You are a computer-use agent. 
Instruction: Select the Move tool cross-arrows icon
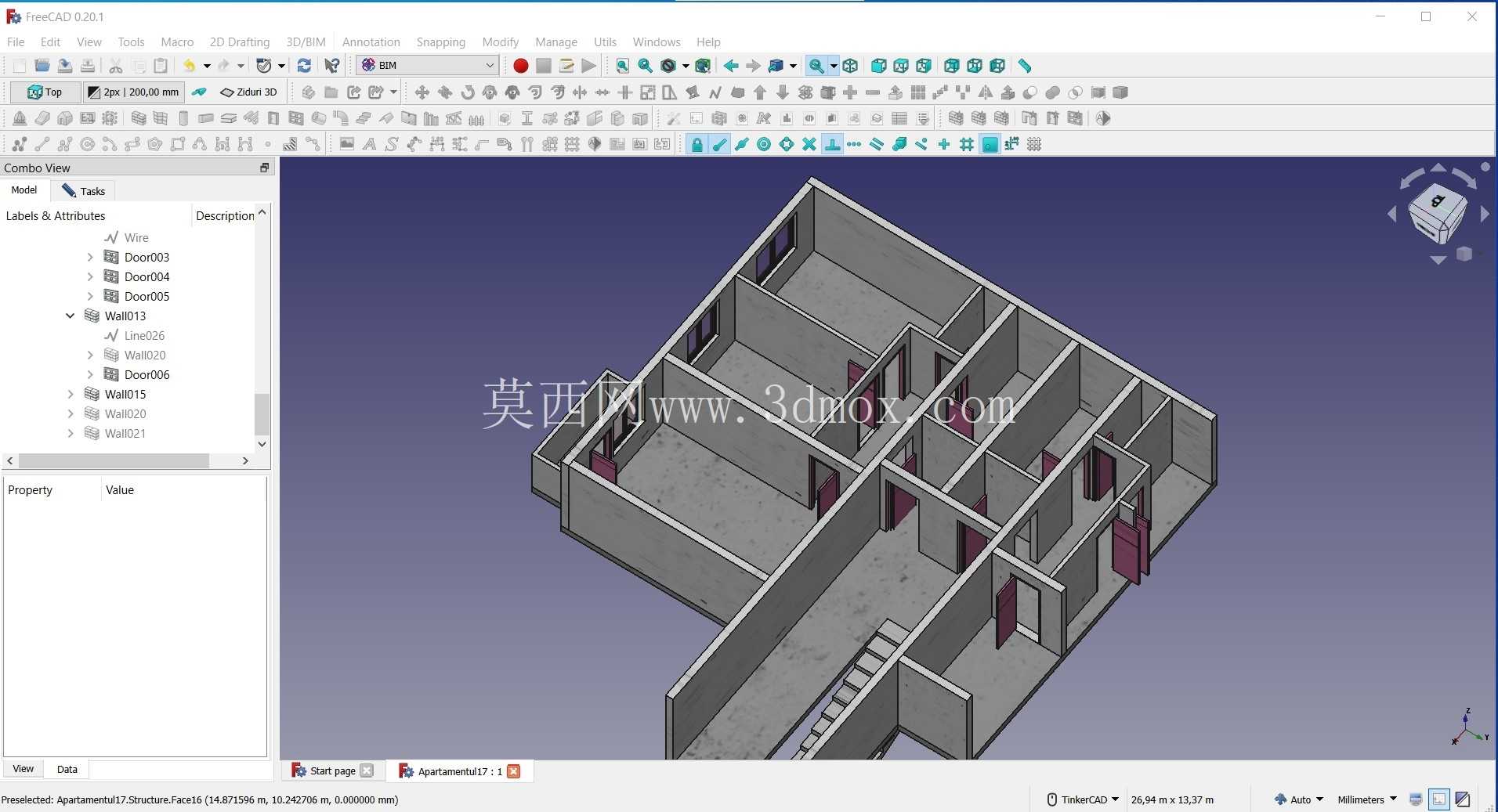[422, 92]
